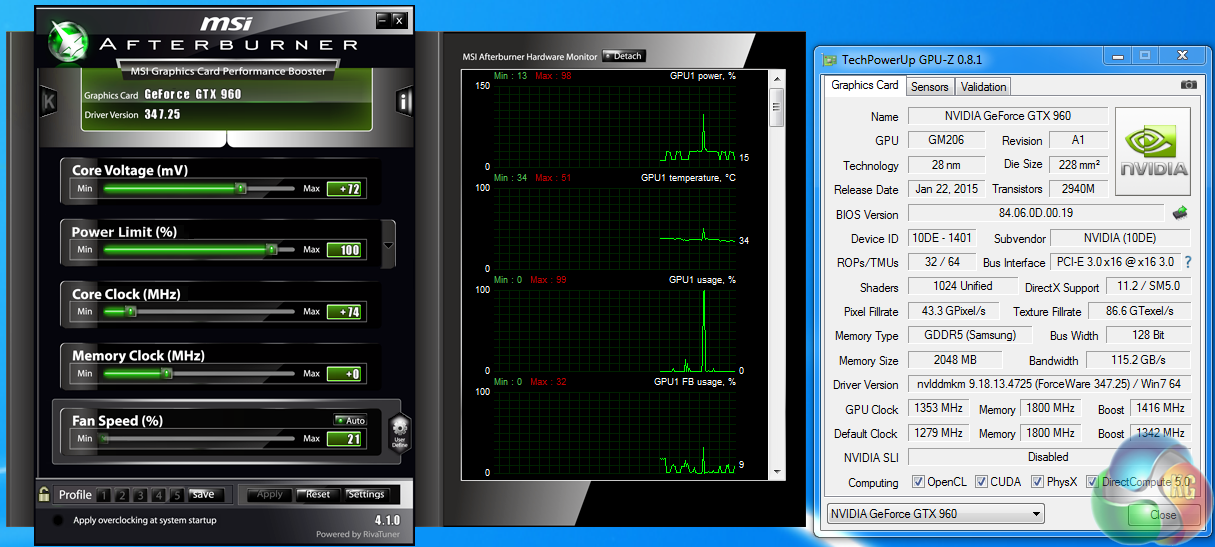The height and width of the screenshot is (547, 1215).
Task: Detach the hardware monitor window
Action: pos(624,56)
